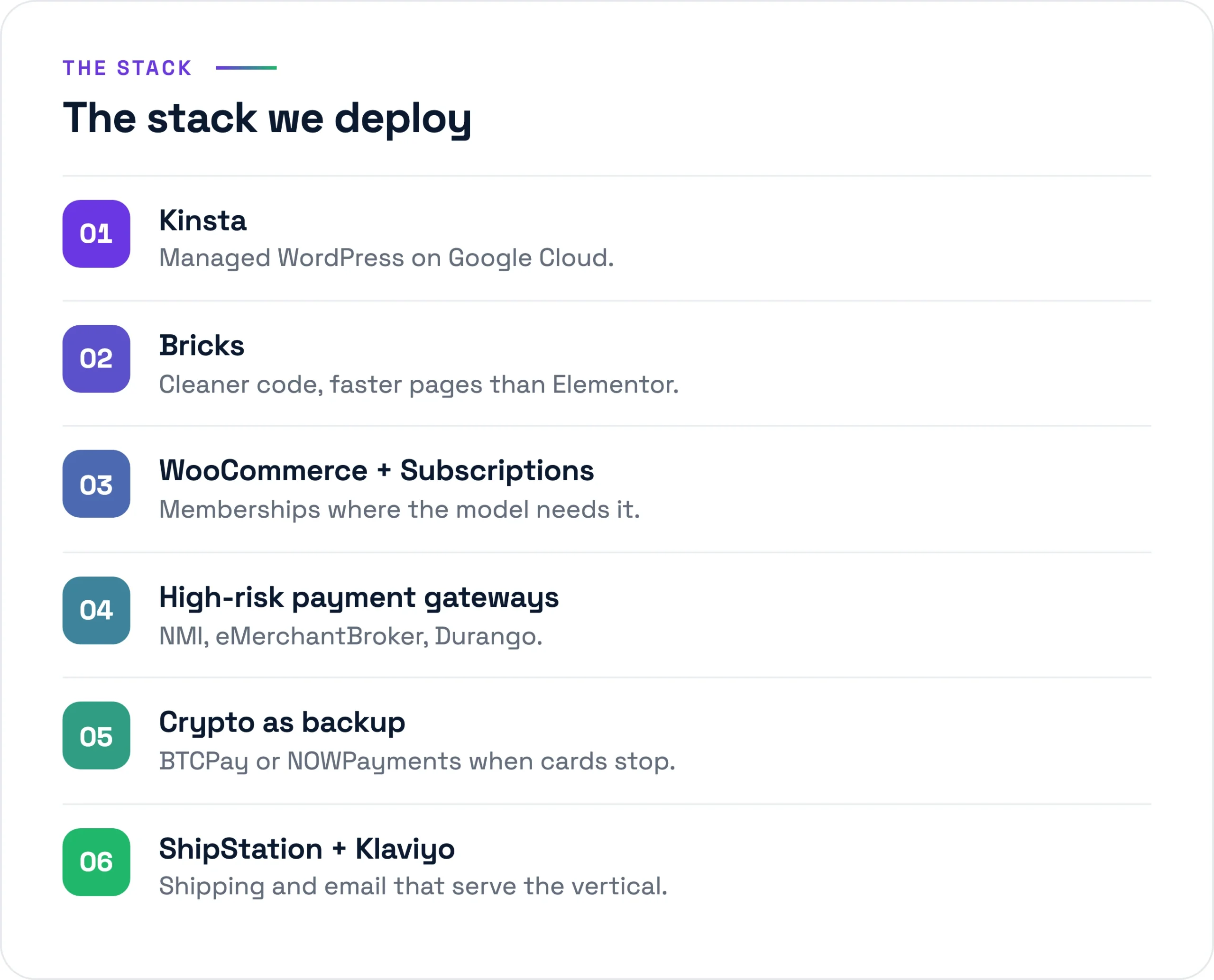Click "BTCPay or NOWPayments when cards stop."
Screen dimensions: 1214x980
pyautogui.click(x=417, y=762)
